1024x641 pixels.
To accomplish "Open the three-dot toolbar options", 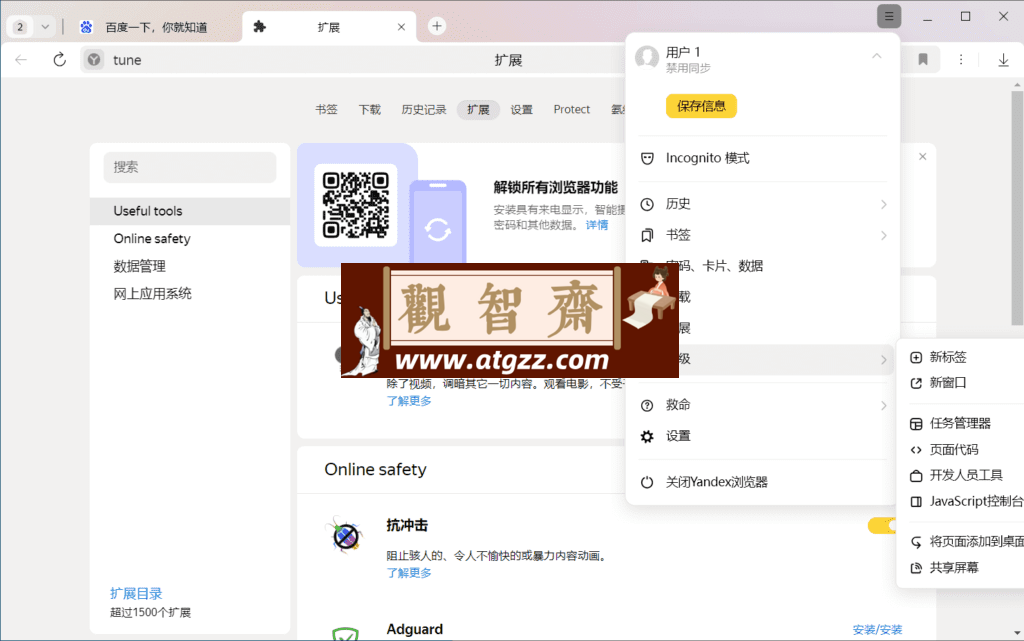I will [961, 60].
